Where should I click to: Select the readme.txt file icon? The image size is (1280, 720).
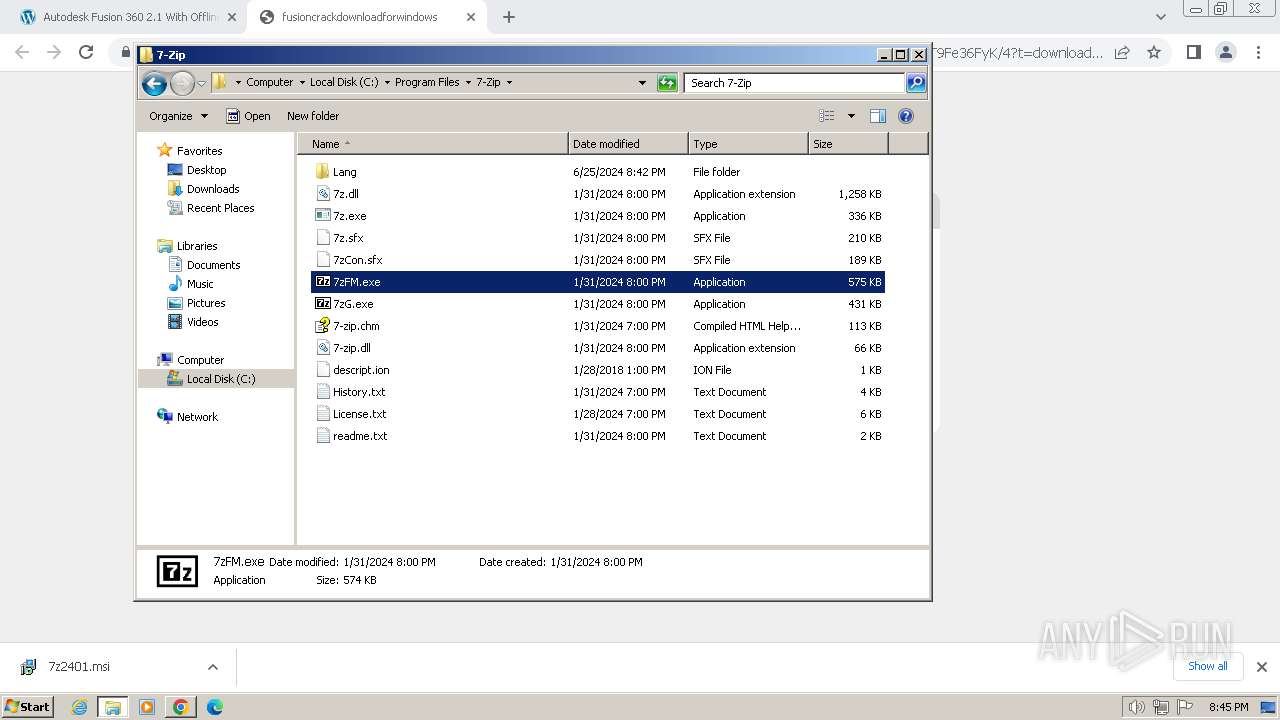pos(322,436)
